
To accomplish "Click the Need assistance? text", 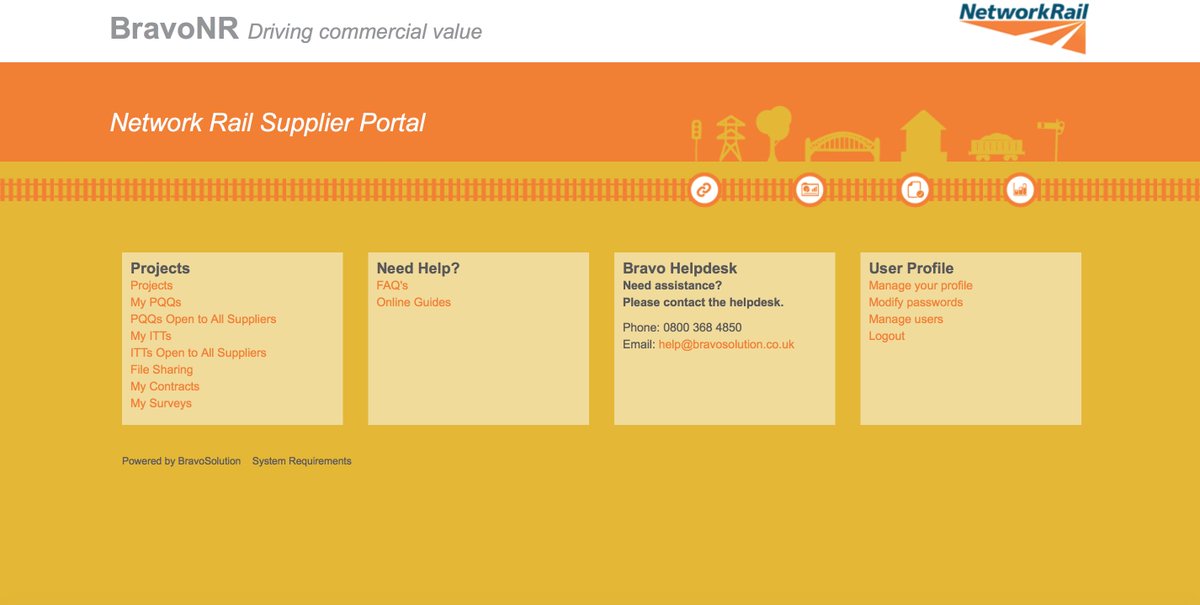I will (x=672, y=286).
